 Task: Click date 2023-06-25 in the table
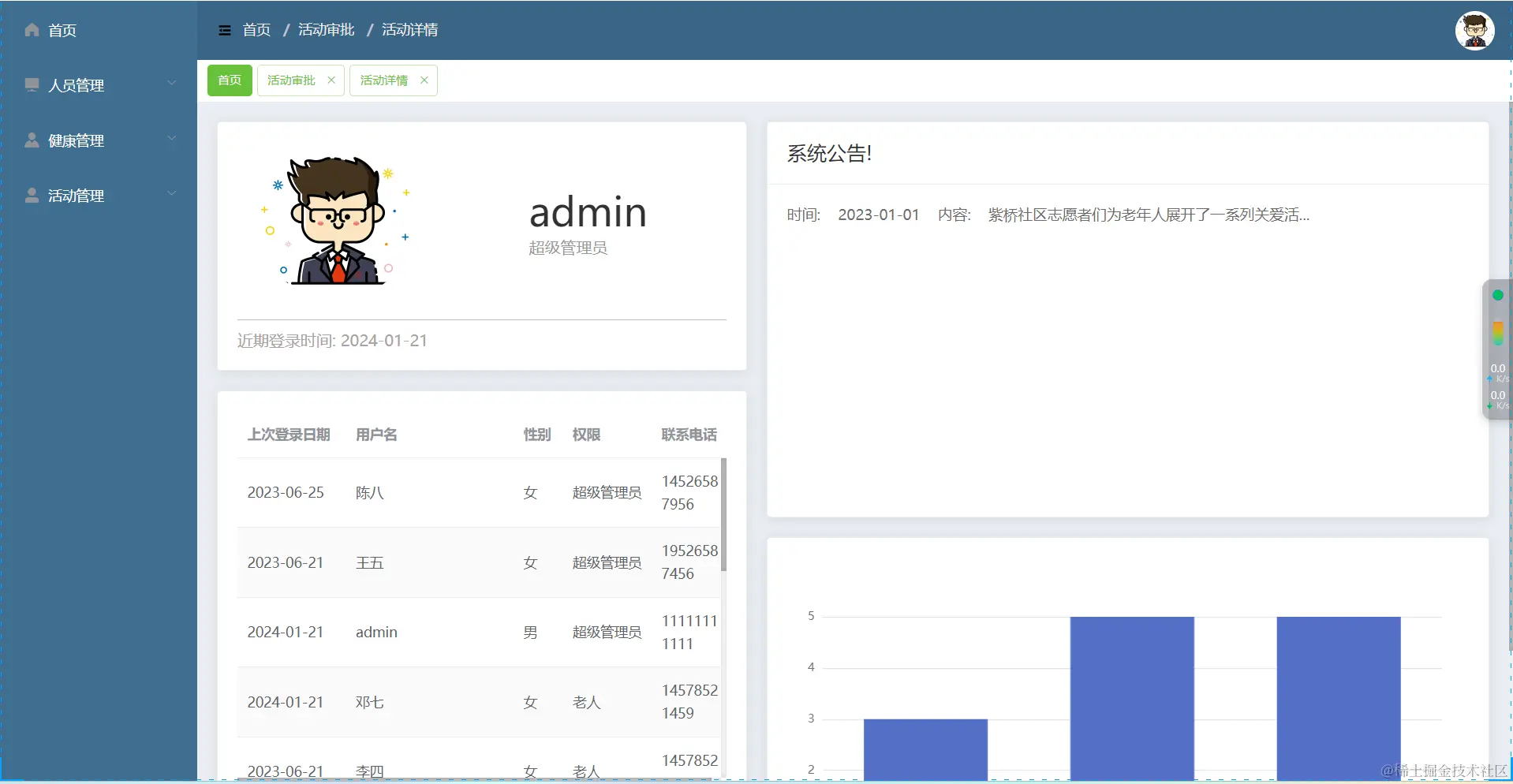[x=286, y=493]
